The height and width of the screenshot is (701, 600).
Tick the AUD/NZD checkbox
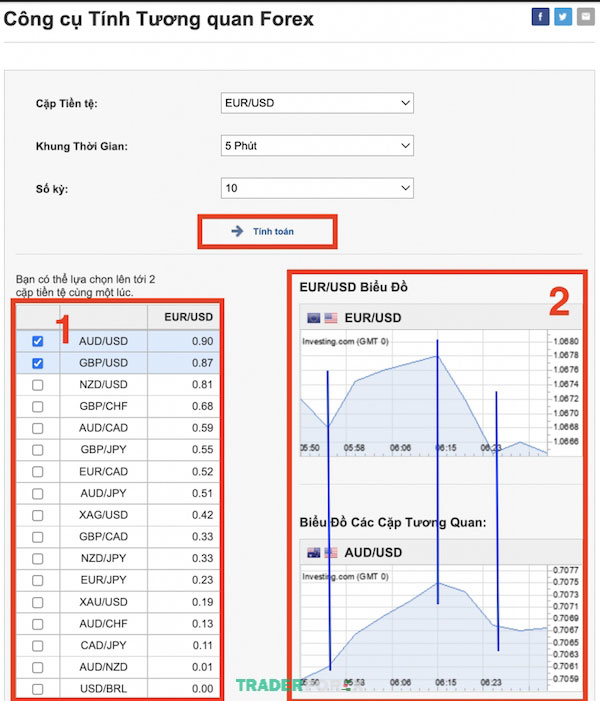click(38, 667)
